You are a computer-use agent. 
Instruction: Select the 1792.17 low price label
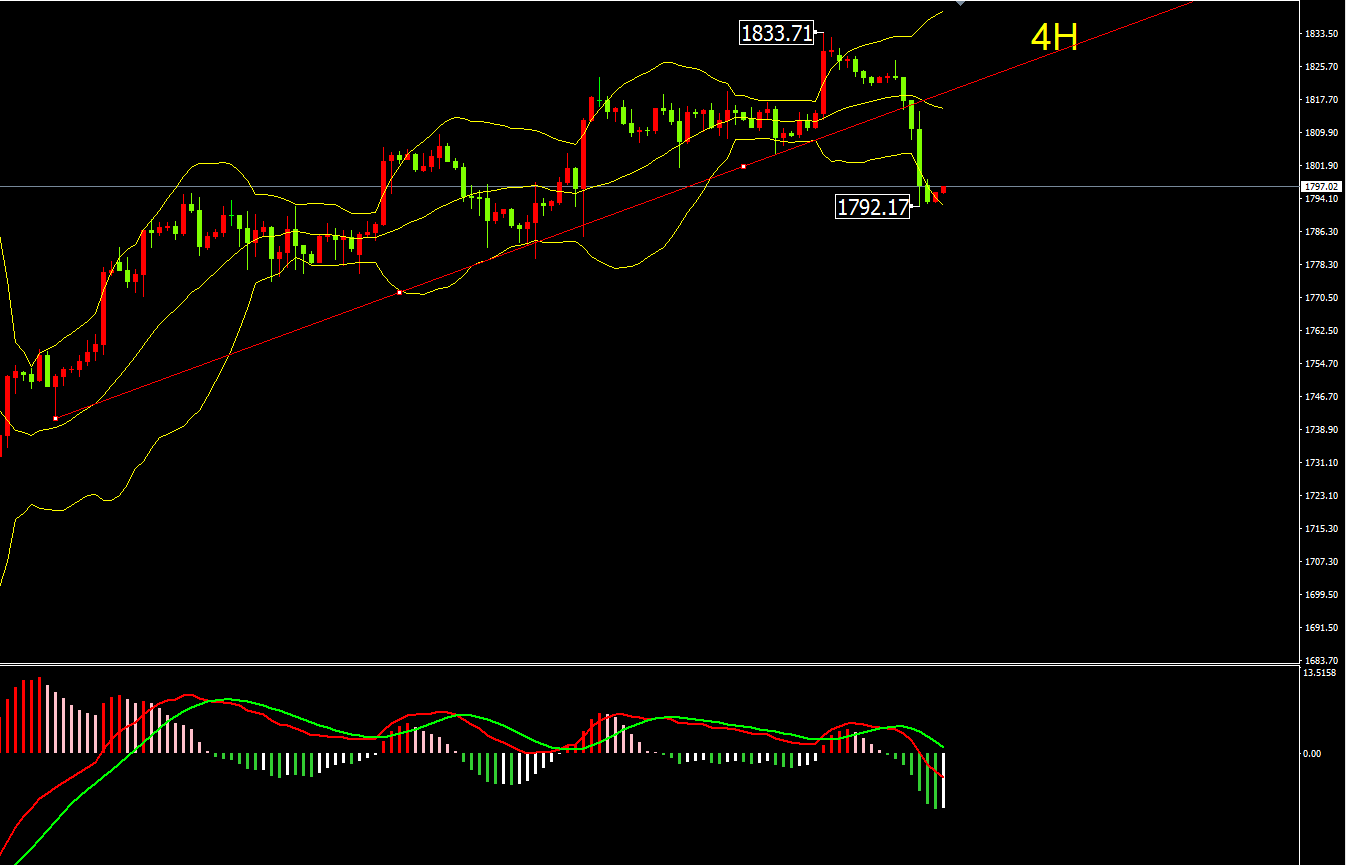coord(873,207)
